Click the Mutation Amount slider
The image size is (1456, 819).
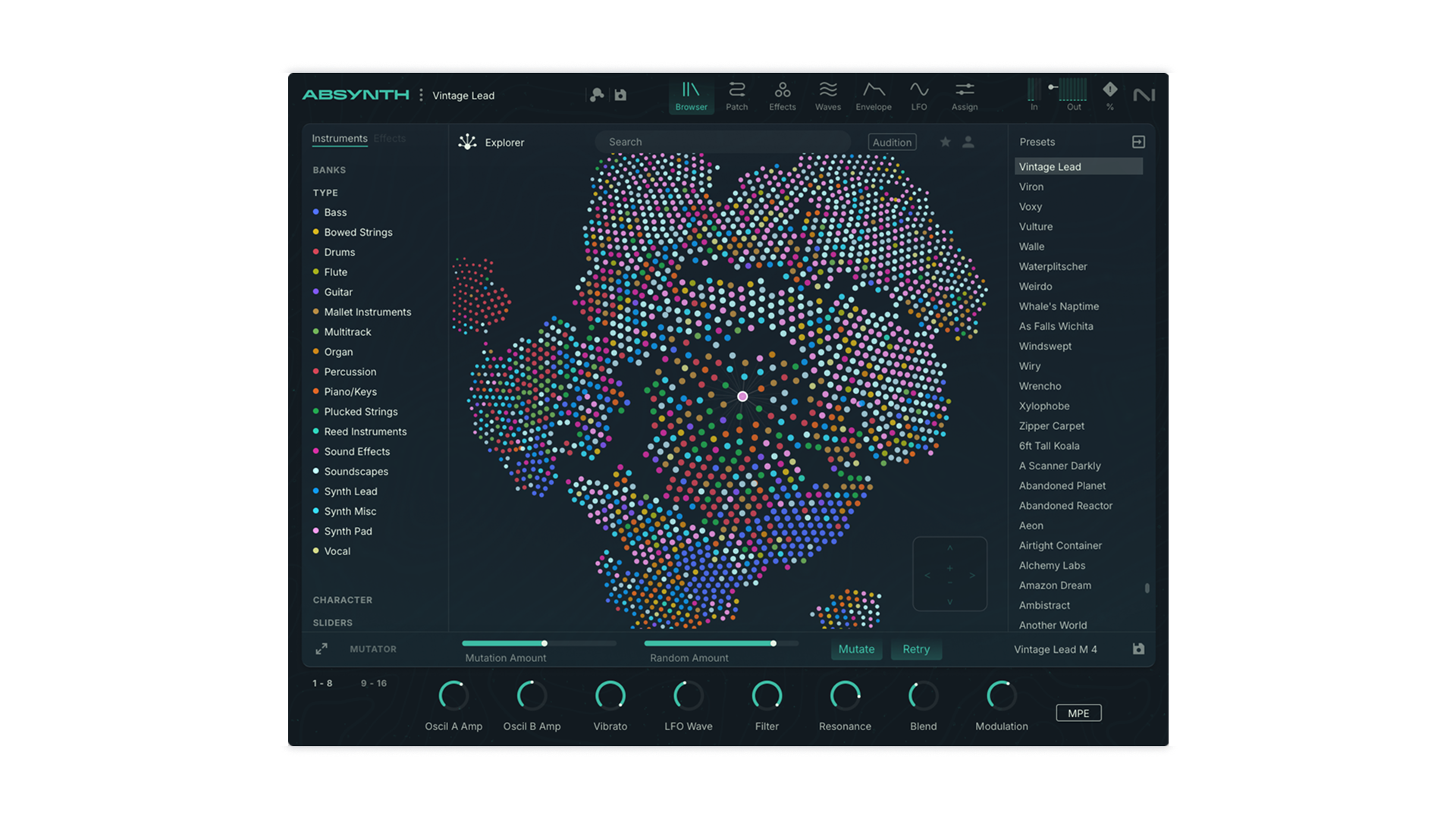(539, 643)
